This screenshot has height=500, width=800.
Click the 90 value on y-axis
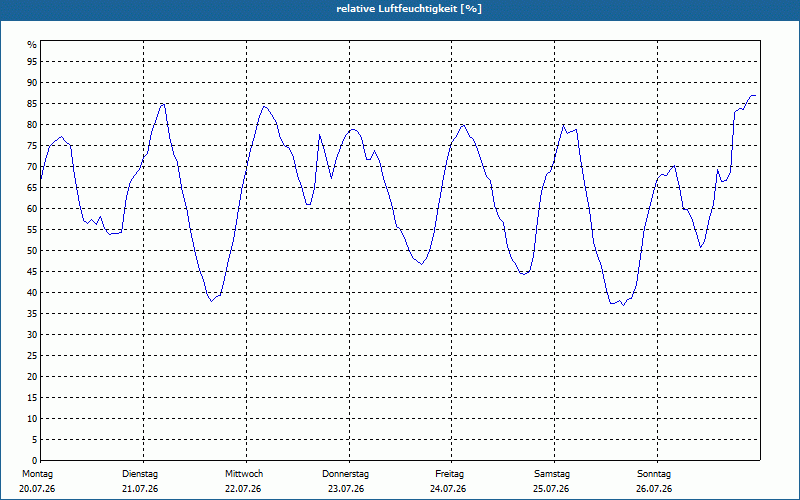[32, 83]
